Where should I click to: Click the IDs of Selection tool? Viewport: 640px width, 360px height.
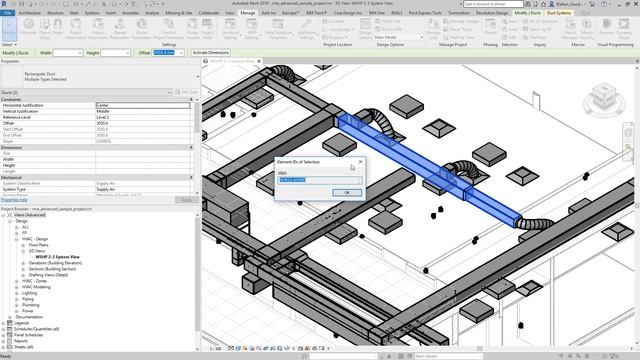click(x=539, y=21)
